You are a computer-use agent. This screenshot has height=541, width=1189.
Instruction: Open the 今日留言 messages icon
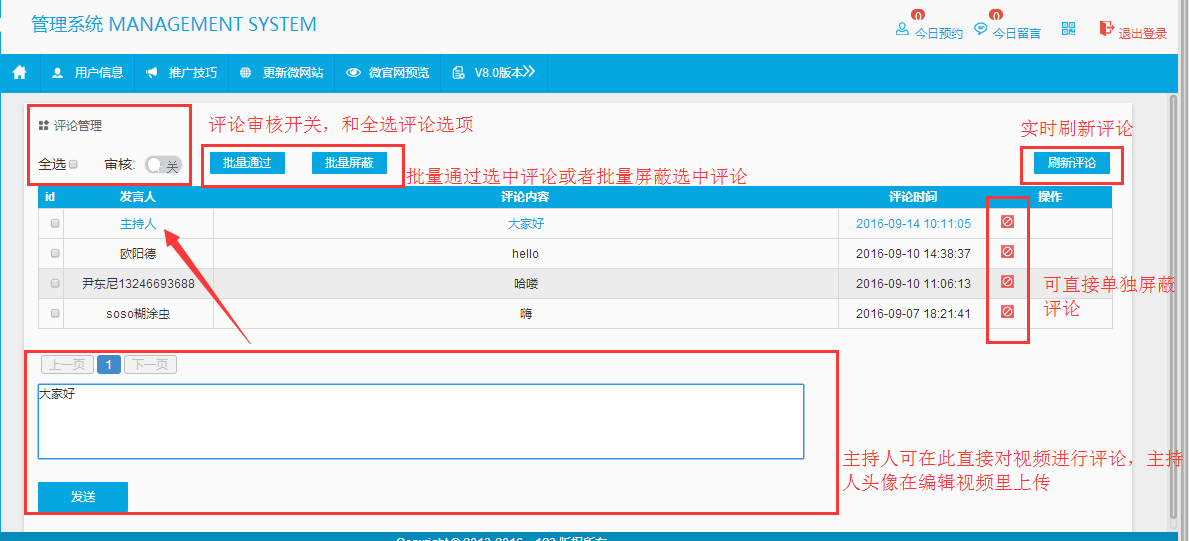click(1007, 31)
